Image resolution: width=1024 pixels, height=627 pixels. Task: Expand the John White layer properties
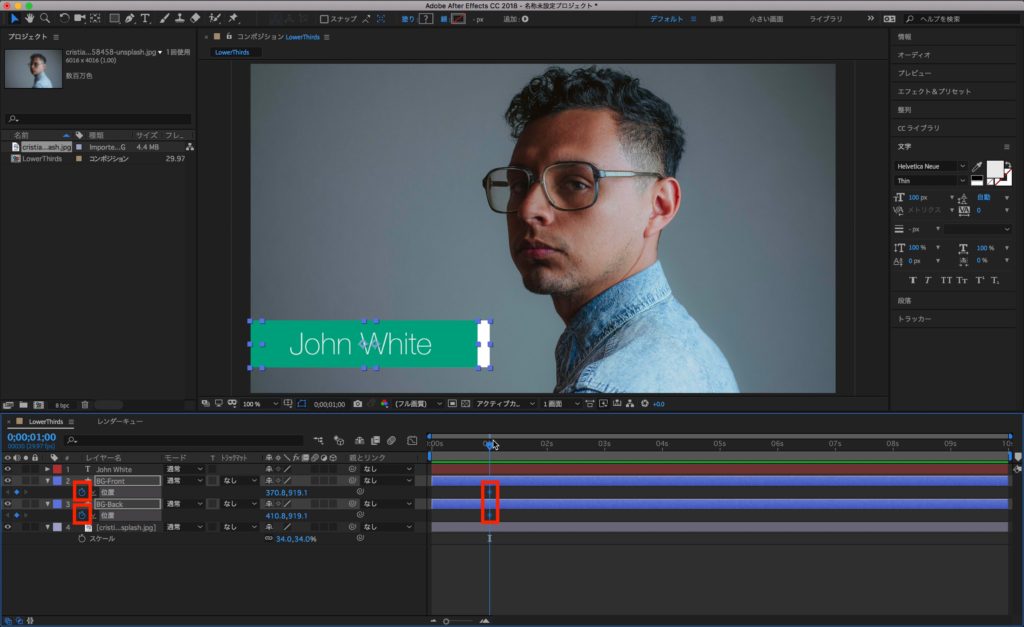[47, 469]
